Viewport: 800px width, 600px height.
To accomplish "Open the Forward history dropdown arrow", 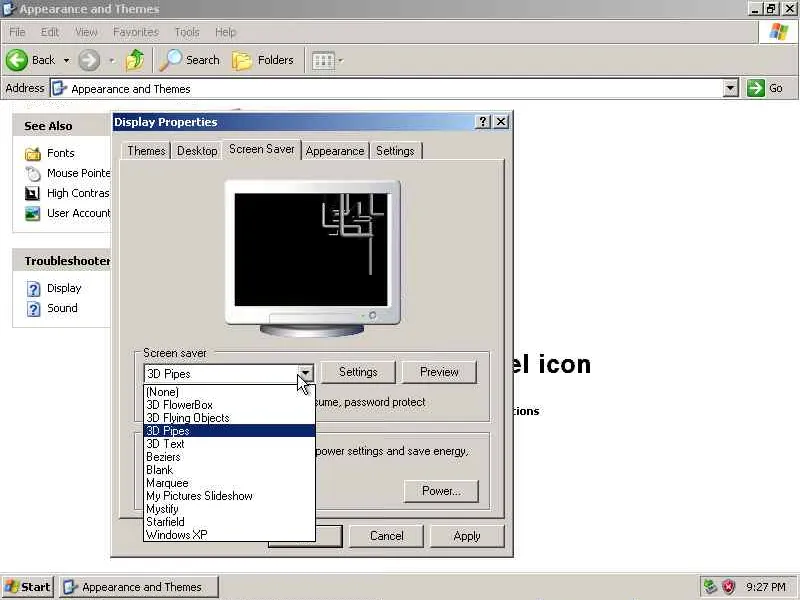I will [112, 61].
